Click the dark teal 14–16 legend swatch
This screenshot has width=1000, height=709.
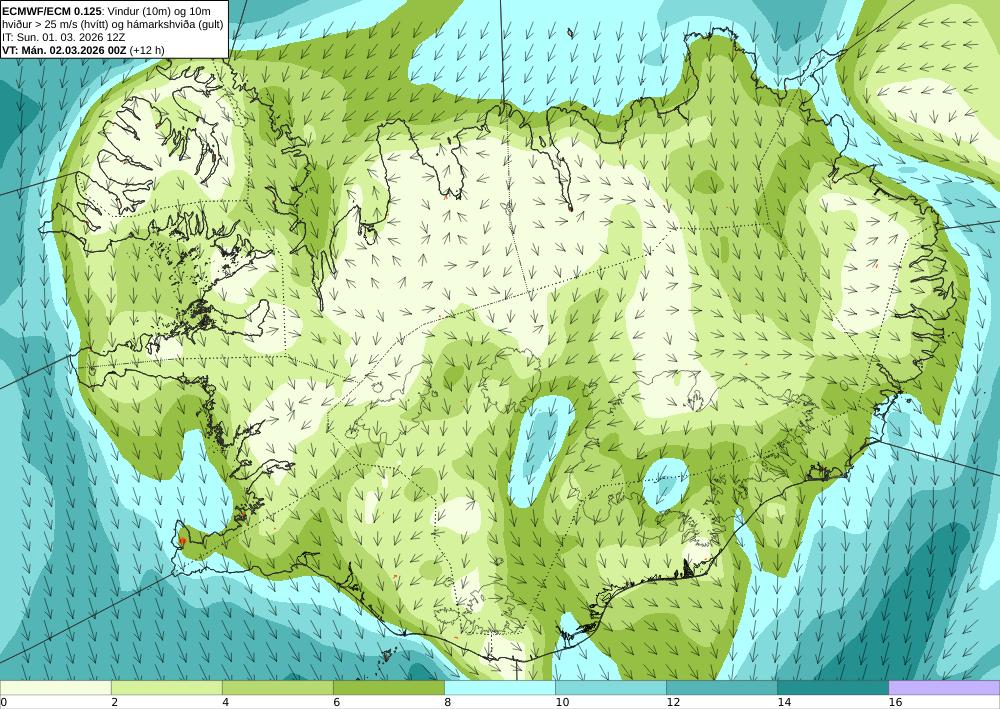click(833, 688)
